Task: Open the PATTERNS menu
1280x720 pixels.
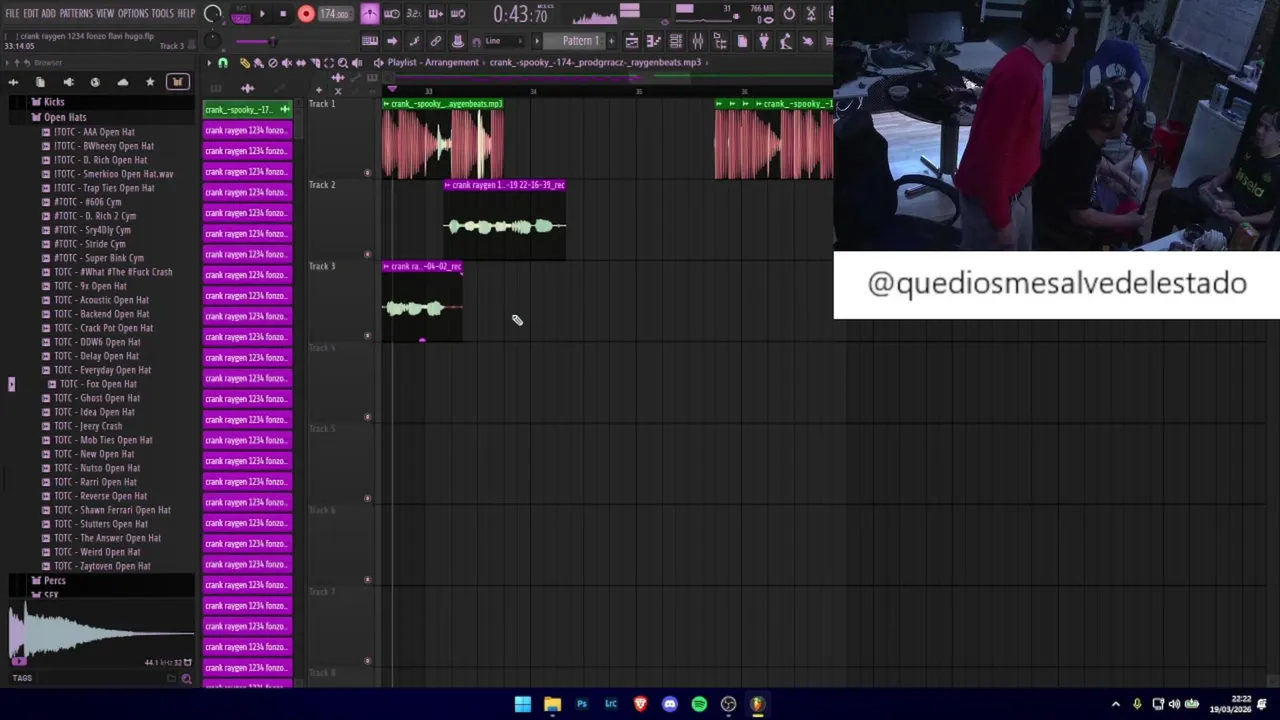Action: click(x=76, y=14)
